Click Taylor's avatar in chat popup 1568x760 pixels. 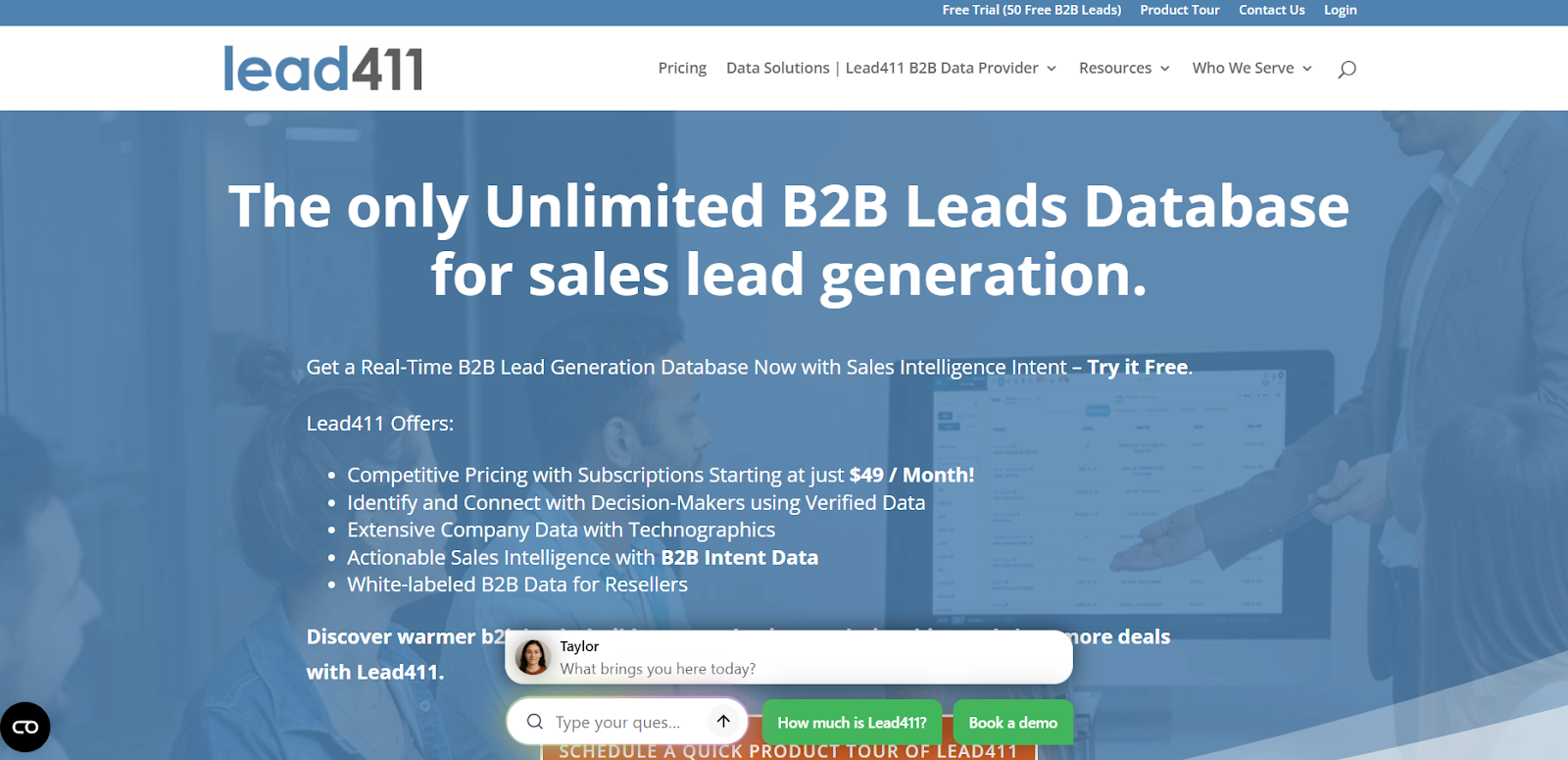[533, 657]
